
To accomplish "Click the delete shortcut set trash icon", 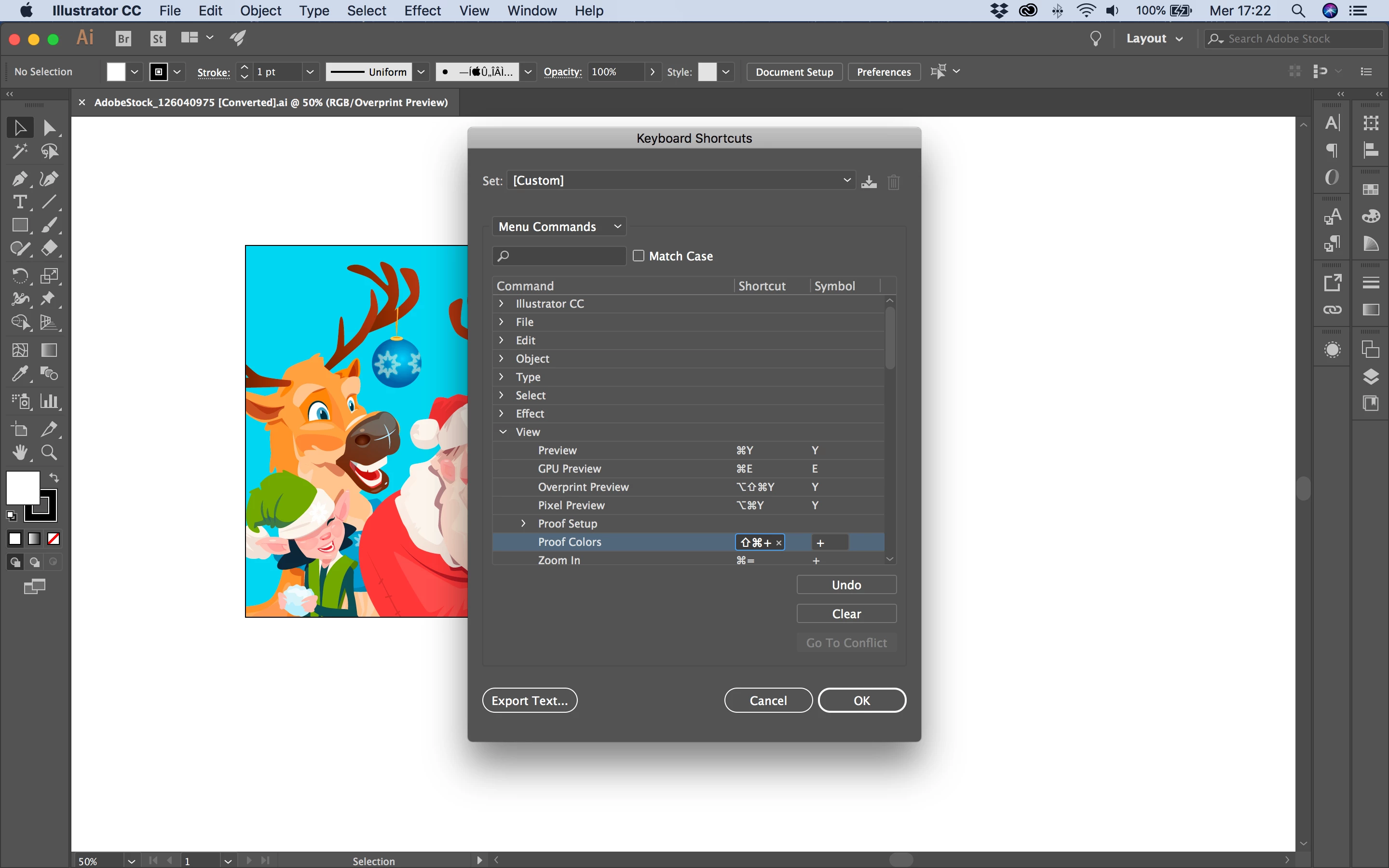I will 893,182.
